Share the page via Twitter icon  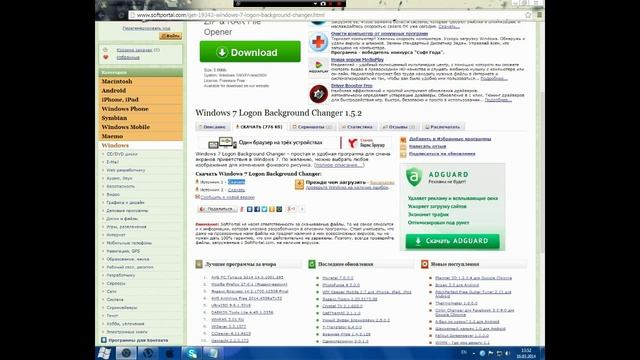coord(264,209)
